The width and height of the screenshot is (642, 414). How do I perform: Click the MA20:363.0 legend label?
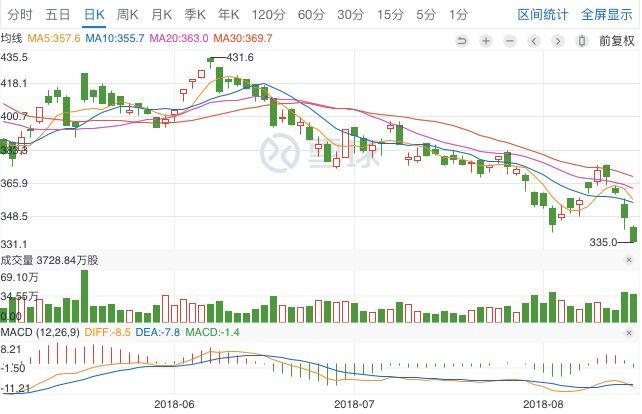point(179,38)
